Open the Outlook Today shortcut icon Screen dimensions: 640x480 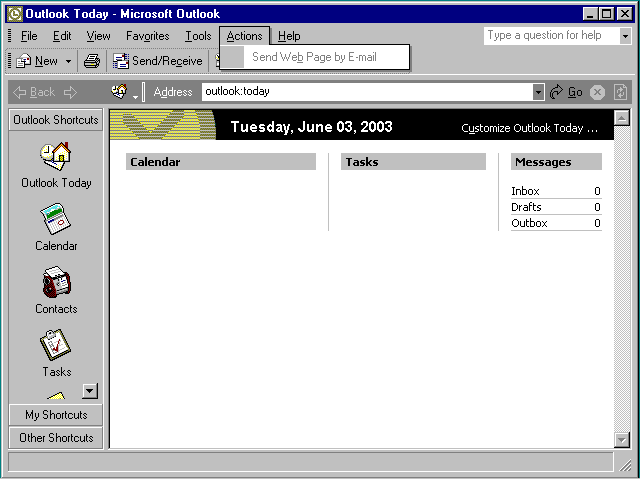coord(56,156)
